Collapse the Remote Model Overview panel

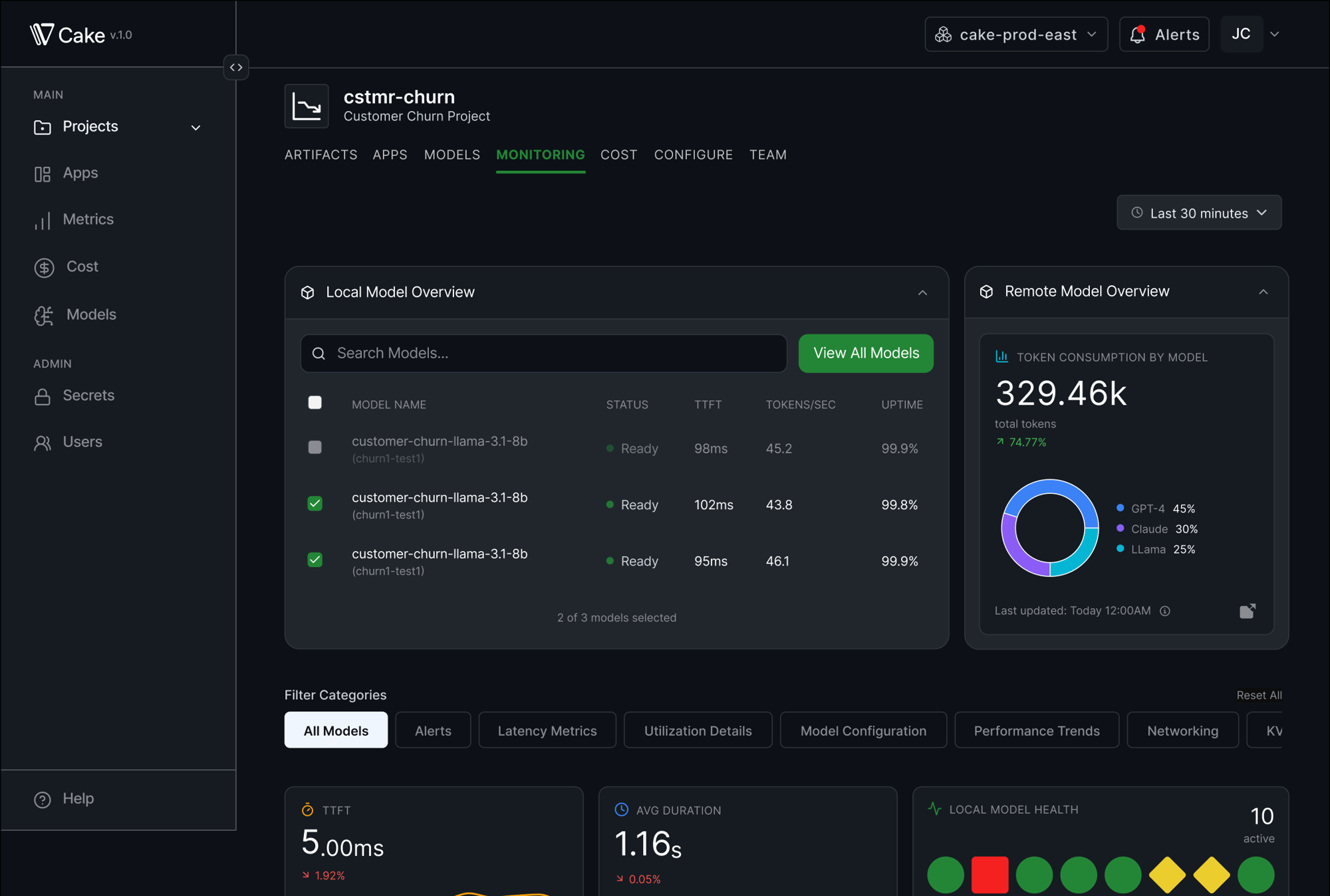point(1263,291)
